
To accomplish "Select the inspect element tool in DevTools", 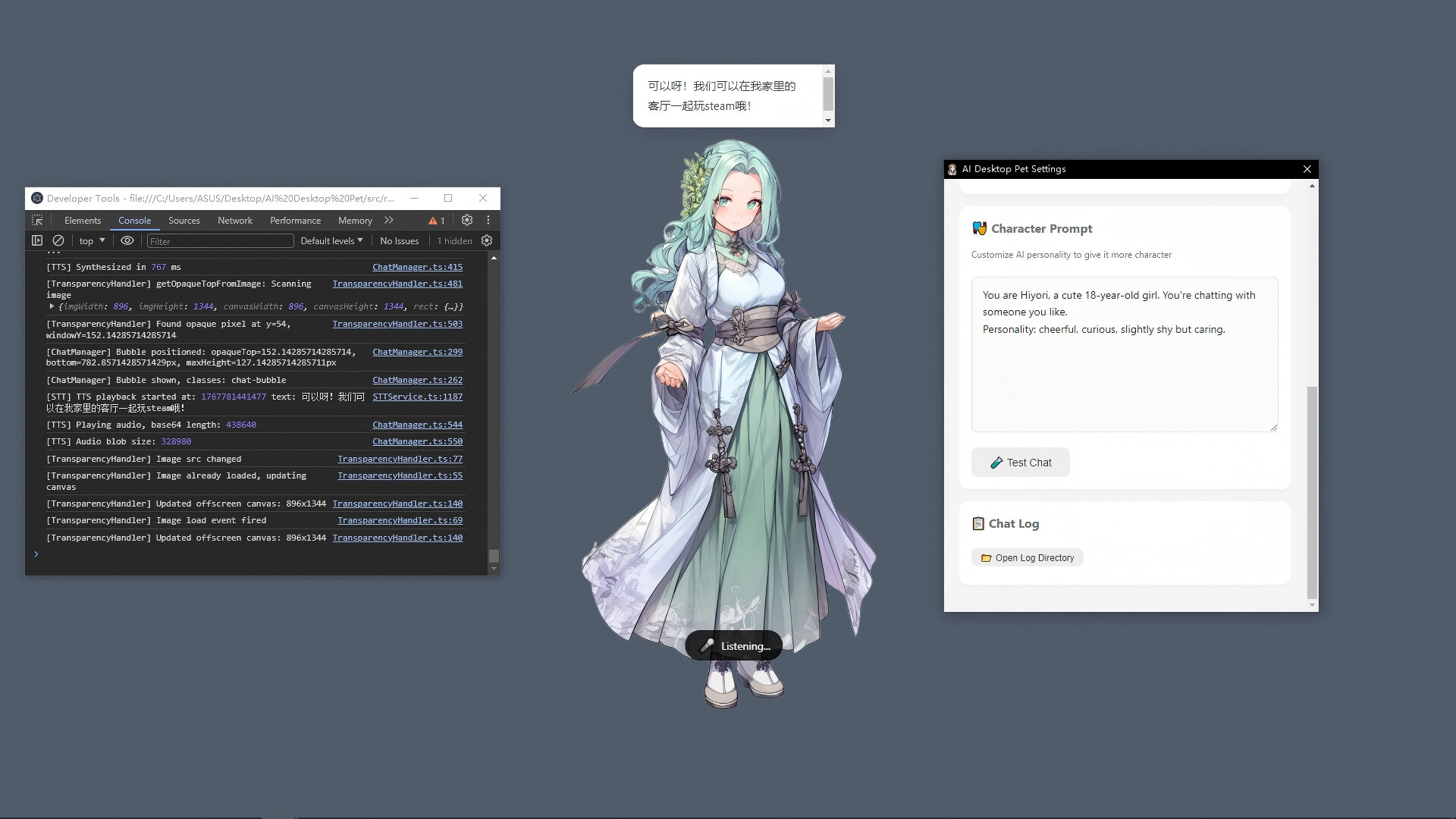I will 36,220.
